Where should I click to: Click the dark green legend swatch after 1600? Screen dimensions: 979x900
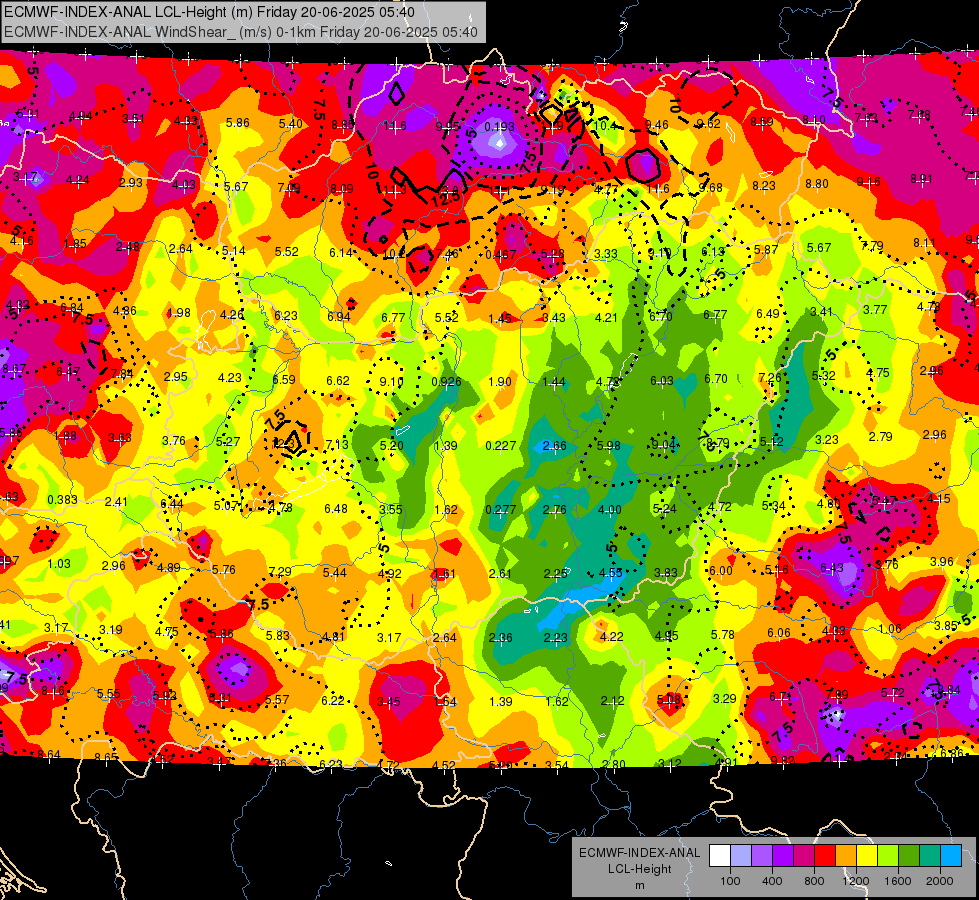coord(909,856)
